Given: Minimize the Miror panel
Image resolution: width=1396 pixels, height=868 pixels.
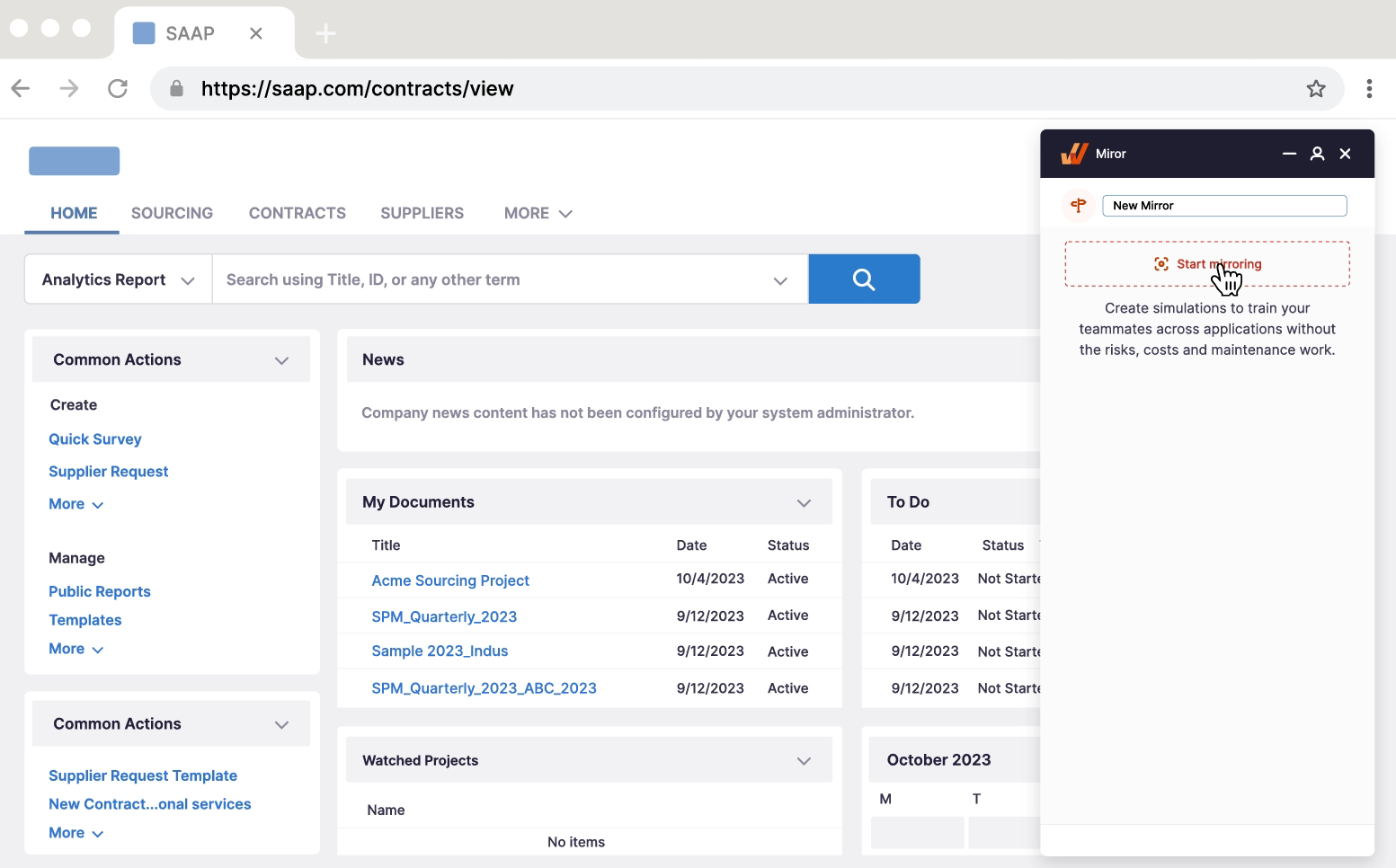Looking at the screenshot, I should tap(1289, 154).
